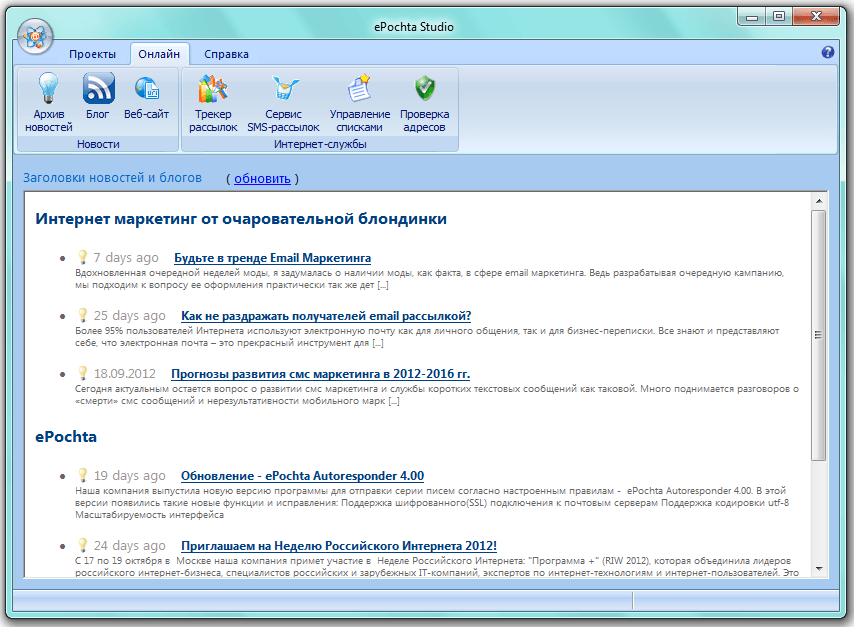Click the '18.09.2012' date text
Viewport: 854px width, 627px height.
pos(125,374)
